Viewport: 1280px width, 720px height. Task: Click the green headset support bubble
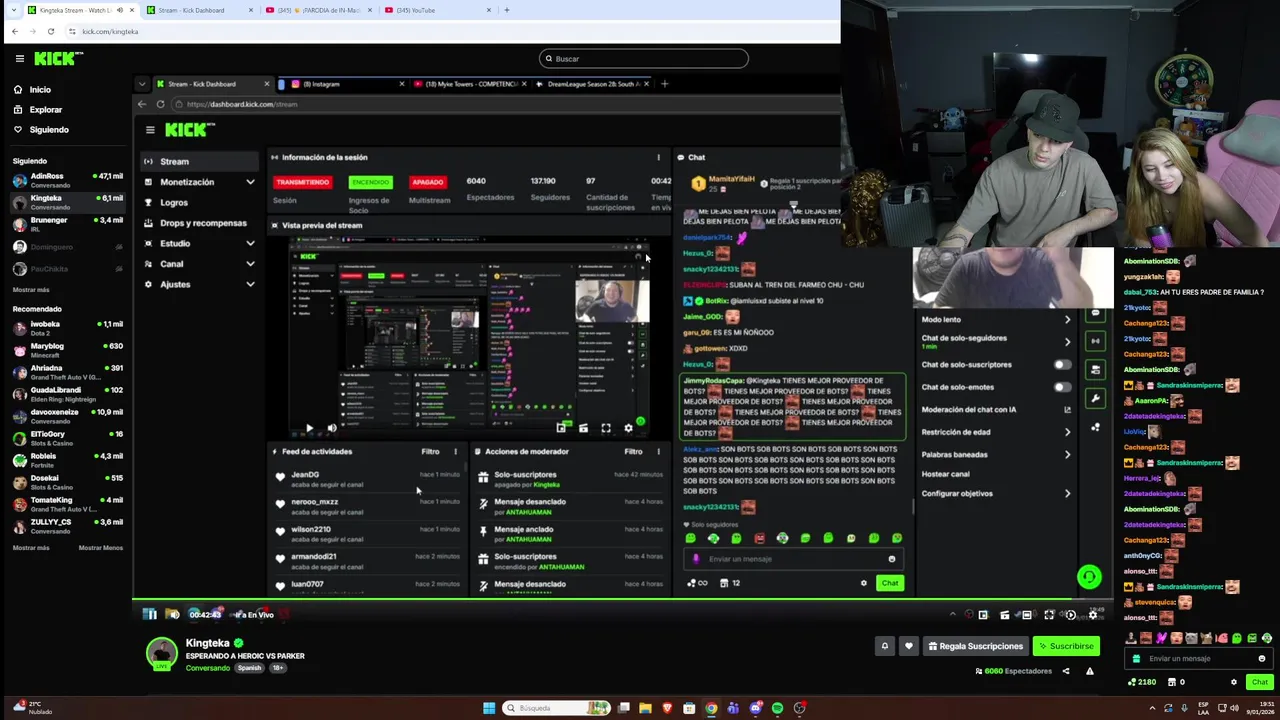pos(1089,577)
